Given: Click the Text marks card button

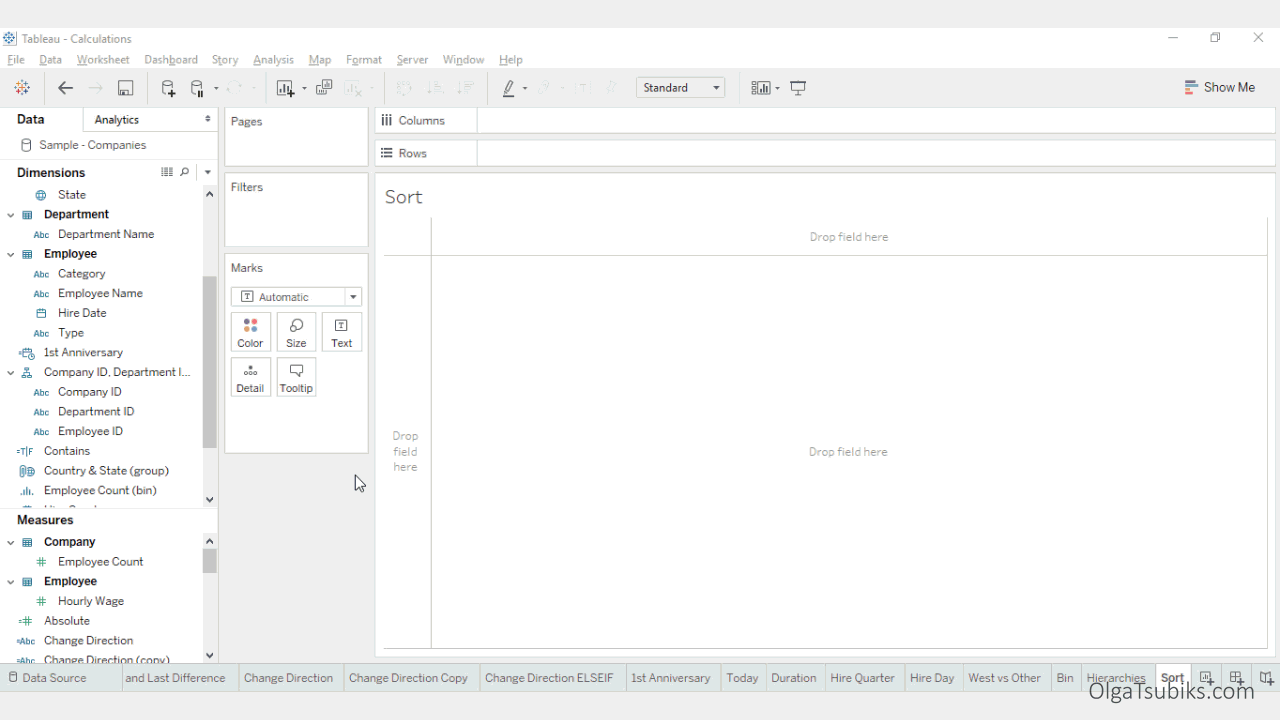Looking at the screenshot, I should tap(342, 332).
